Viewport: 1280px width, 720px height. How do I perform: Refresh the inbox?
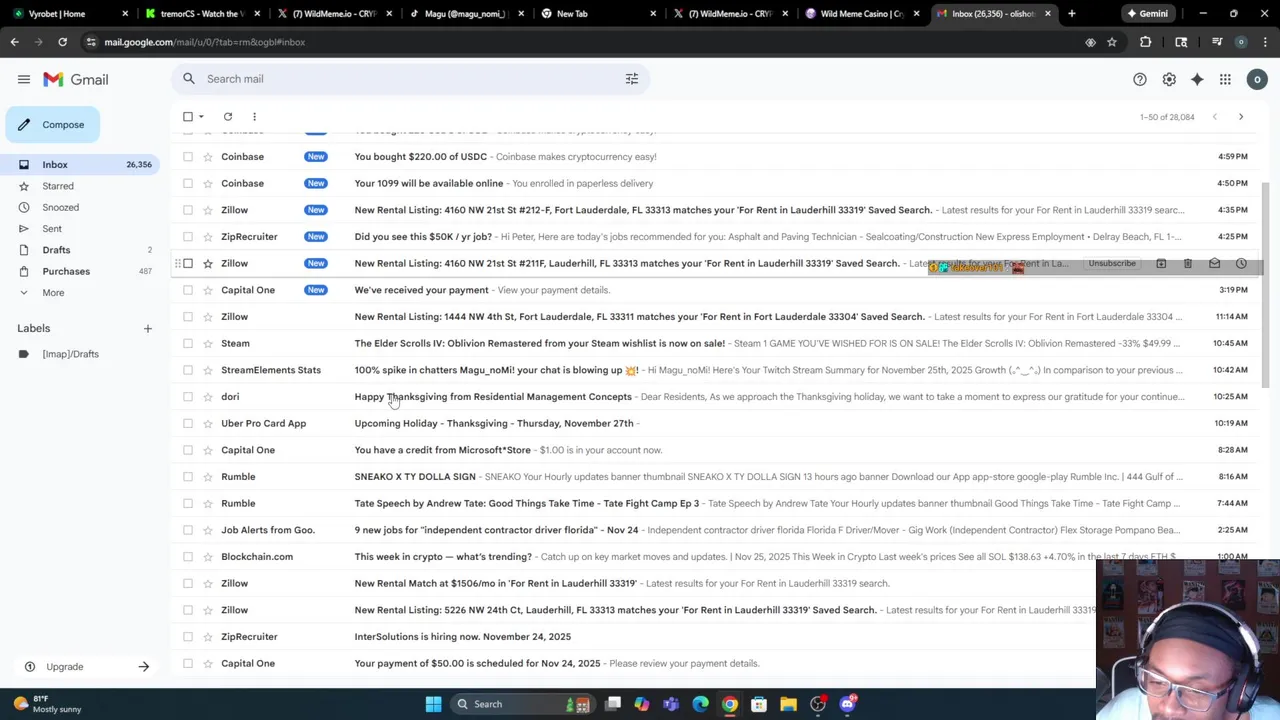click(x=228, y=117)
